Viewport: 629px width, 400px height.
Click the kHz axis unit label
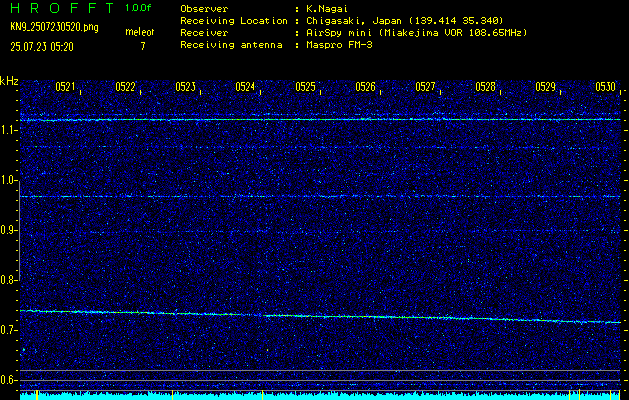point(9,81)
